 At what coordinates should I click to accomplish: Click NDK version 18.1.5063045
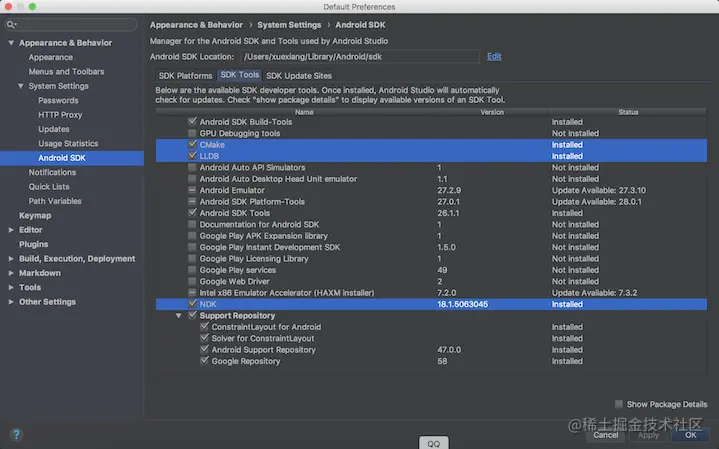(462, 304)
